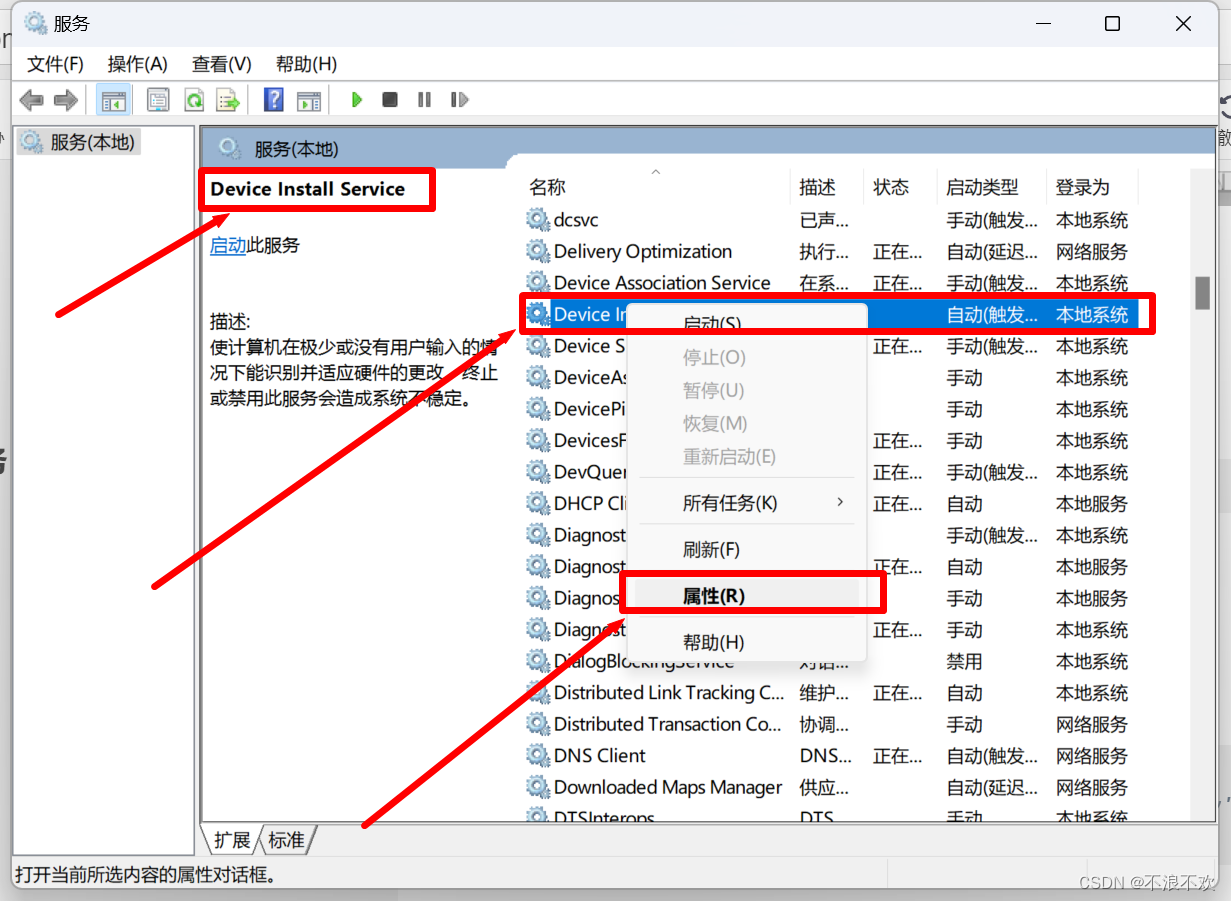The width and height of the screenshot is (1231, 901).
Task: Pause the service with toolbar pause icon
Action: [x=424, y=100]
